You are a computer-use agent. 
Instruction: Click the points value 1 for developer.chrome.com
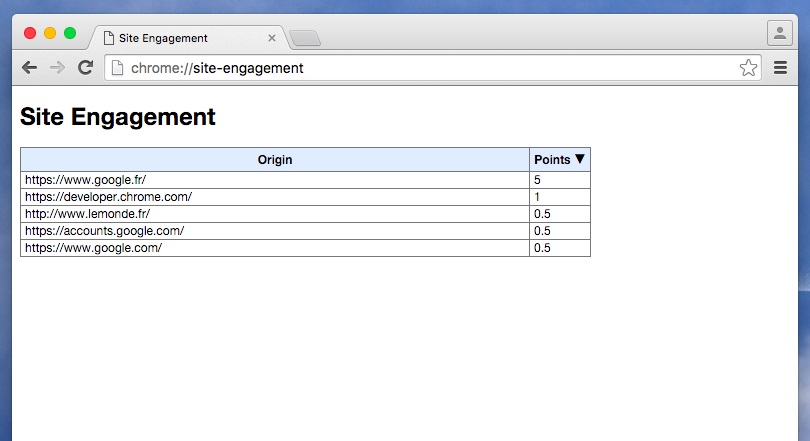[x=559, y=197]
